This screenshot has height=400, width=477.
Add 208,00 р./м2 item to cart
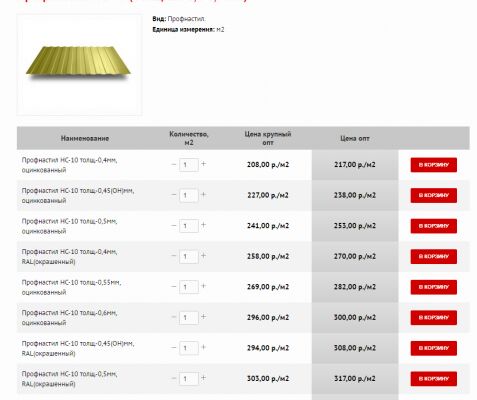(x=434, y=165)
